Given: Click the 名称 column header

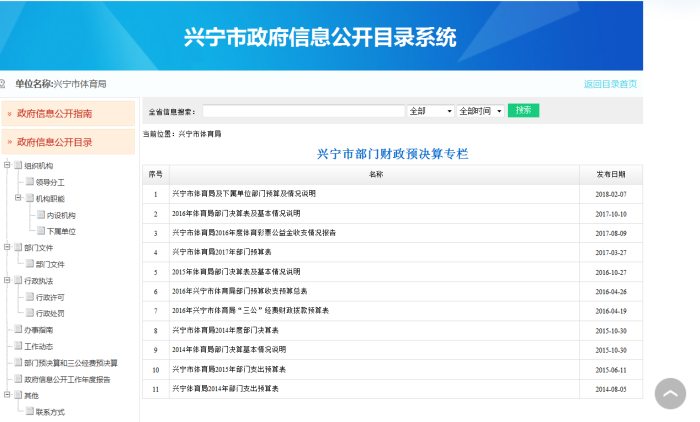Looking at the screenshot, I should [376, 174].
